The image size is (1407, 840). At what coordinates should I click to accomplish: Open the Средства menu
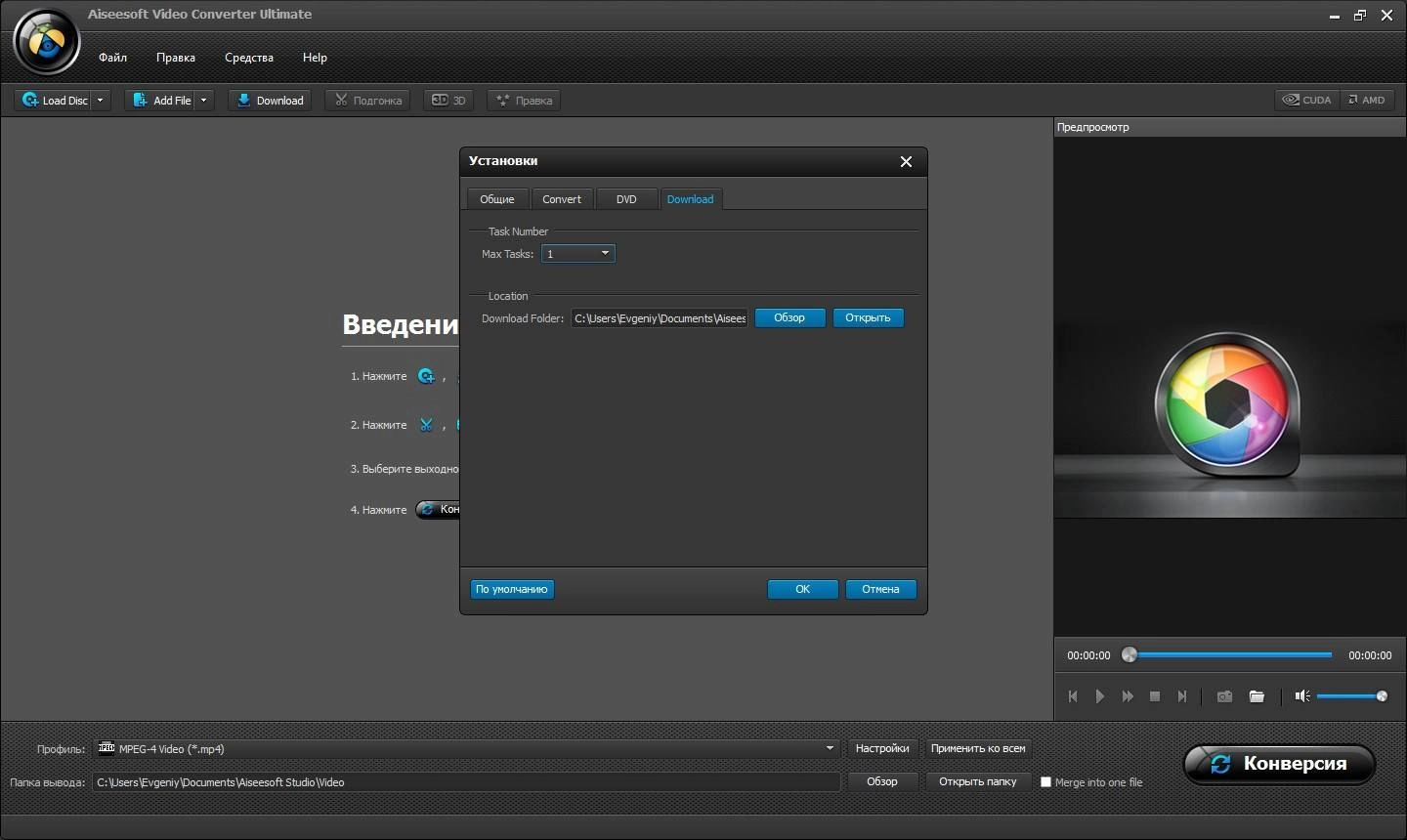coord(249,58)
